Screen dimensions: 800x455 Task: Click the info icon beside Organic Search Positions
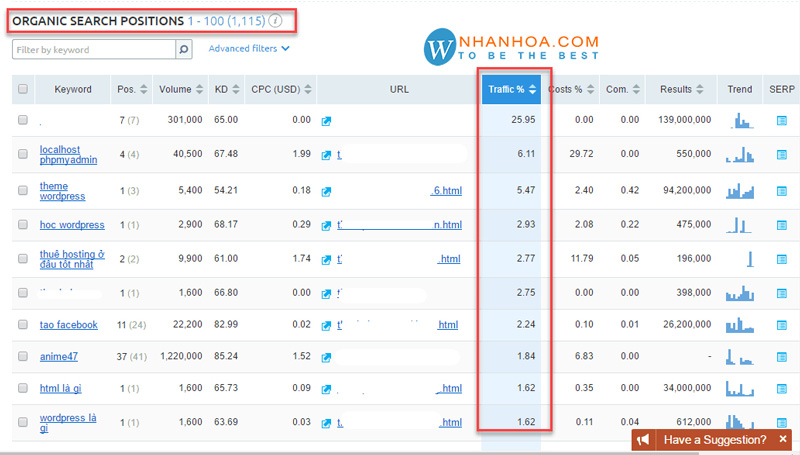coord(275,20)
